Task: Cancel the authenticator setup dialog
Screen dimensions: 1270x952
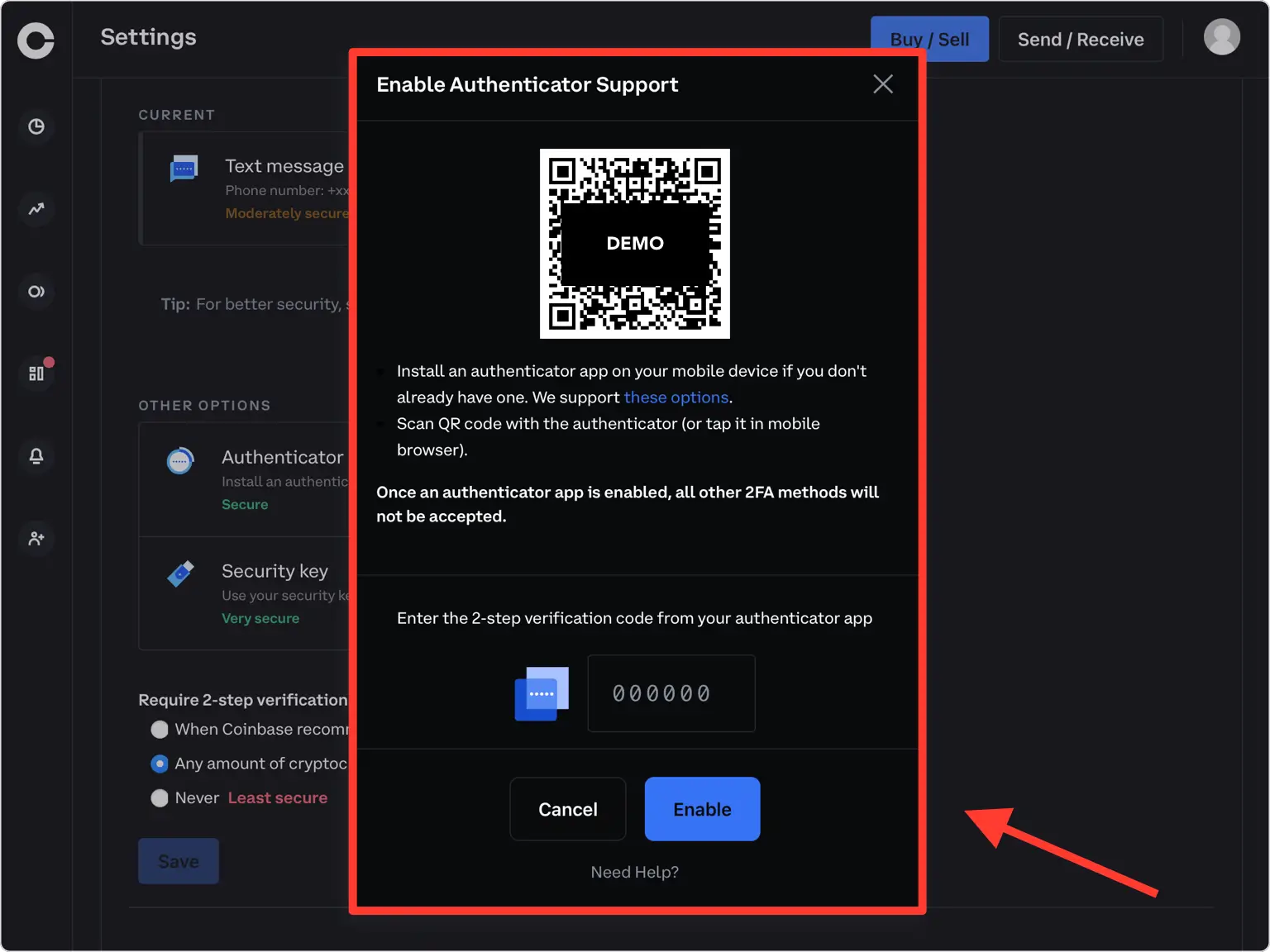Action: tap(567, 809)
